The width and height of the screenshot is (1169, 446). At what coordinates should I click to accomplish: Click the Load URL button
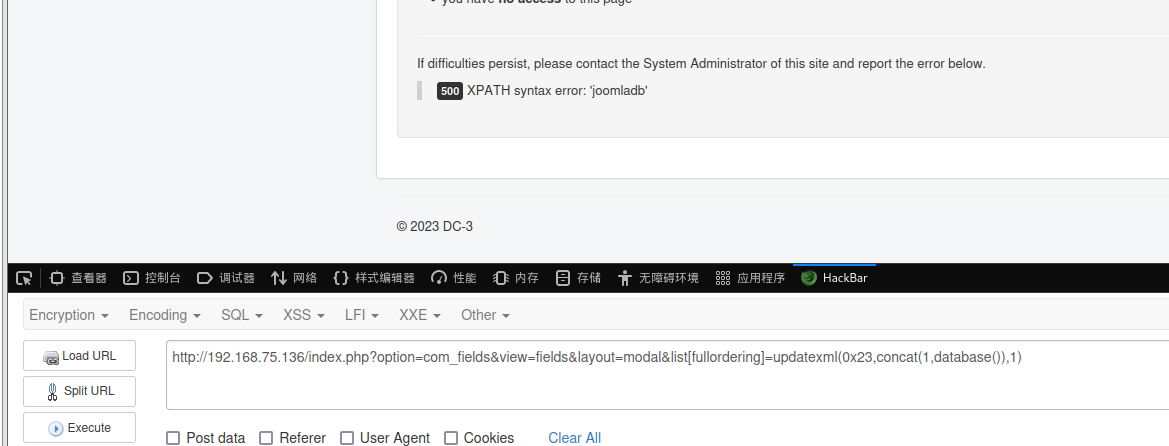click(80, 356)
